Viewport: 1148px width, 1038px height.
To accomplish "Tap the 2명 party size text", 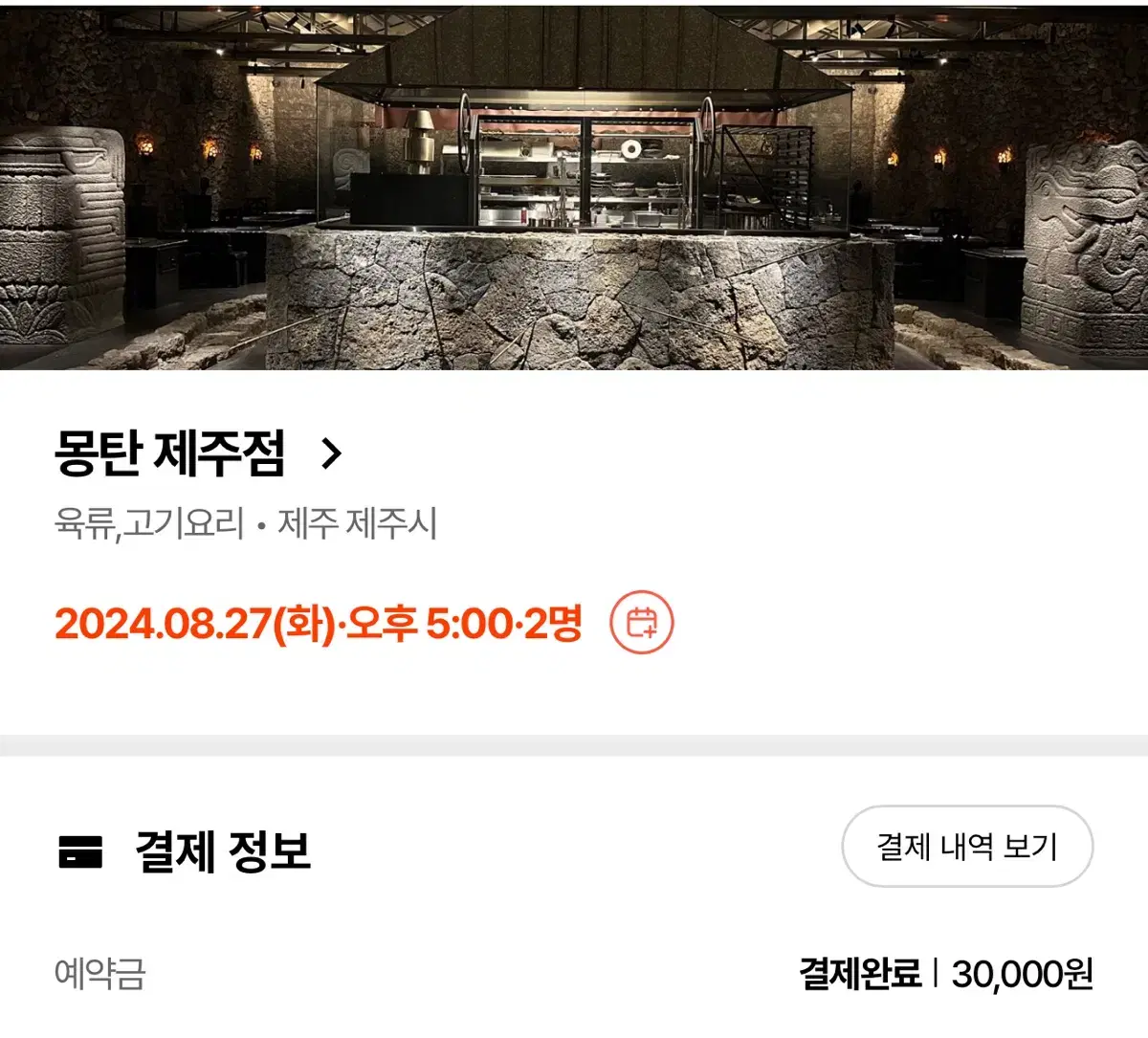I will point(553,624).
